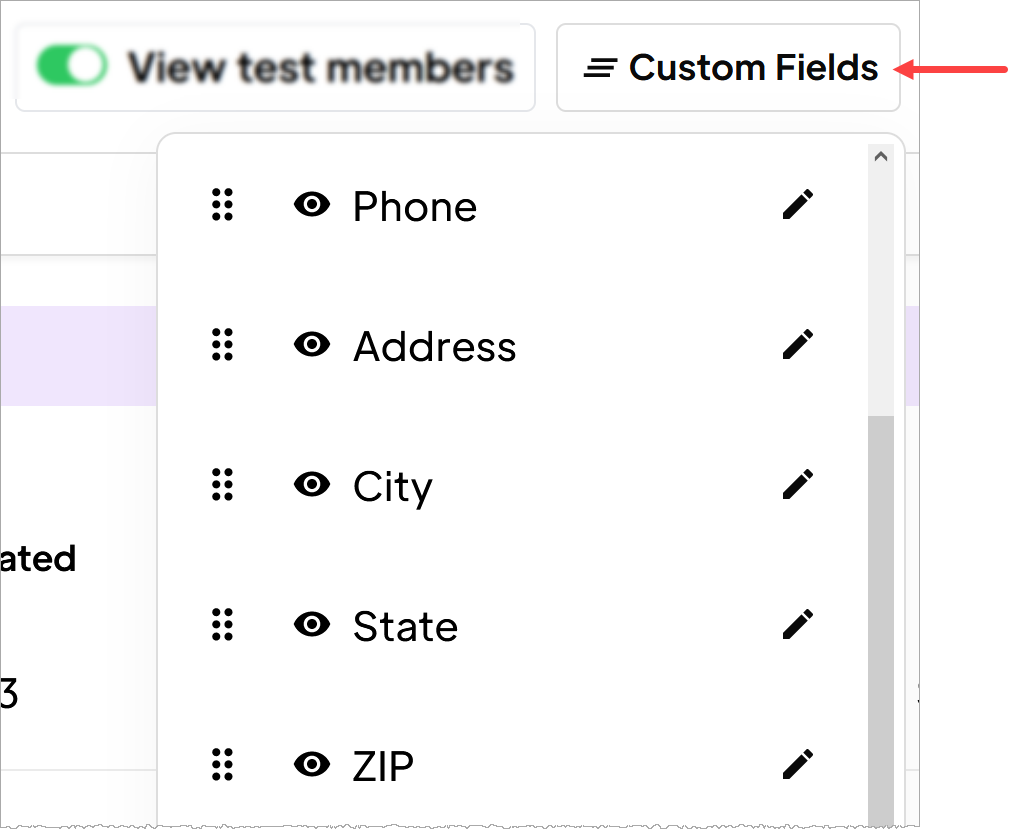The image size is (1009, 829).
Task: Click the fields list scrollbar thumb
Action: (881, 620)
